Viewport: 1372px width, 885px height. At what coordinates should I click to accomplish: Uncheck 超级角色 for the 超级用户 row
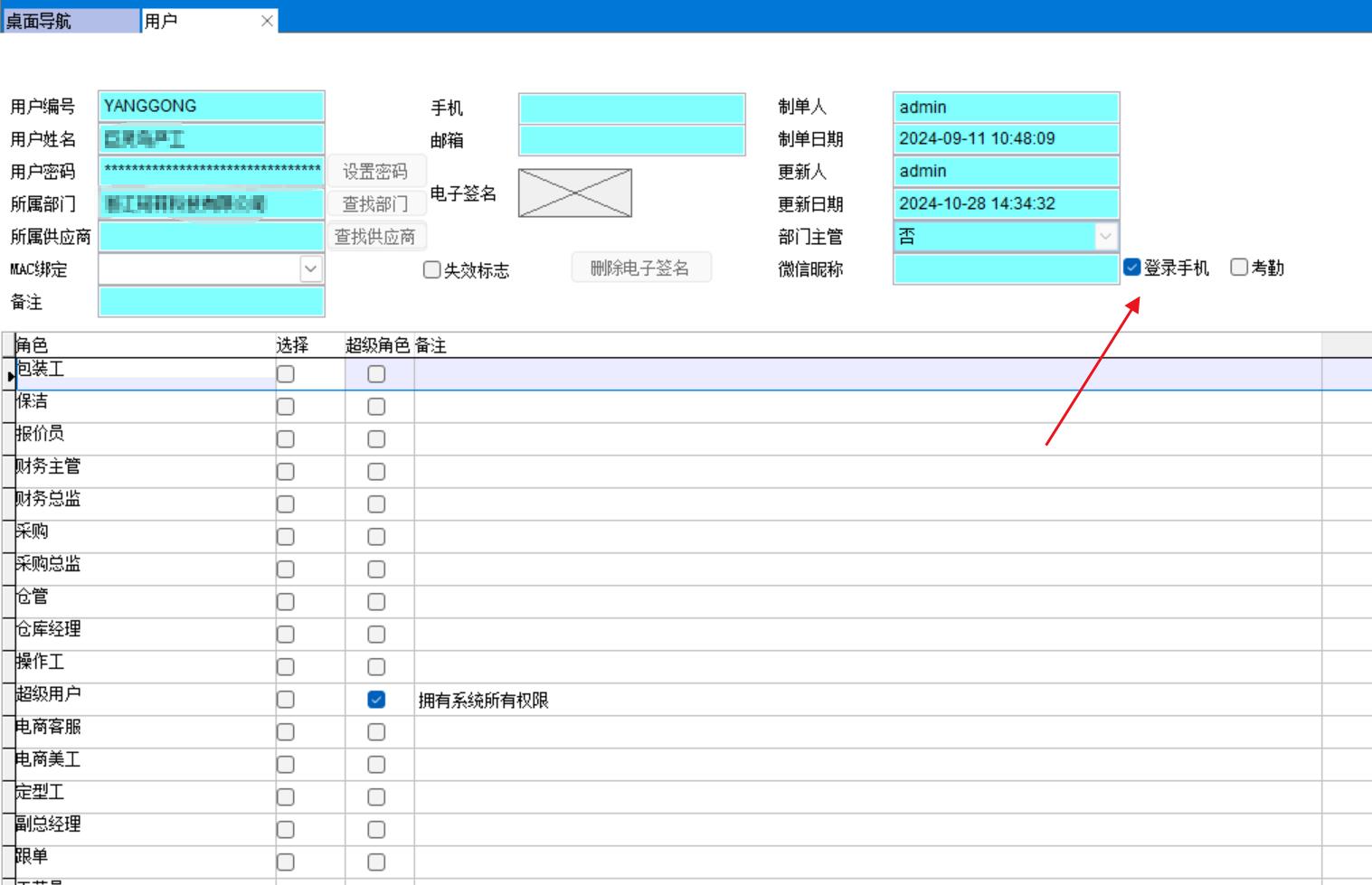tap(376, 700)
